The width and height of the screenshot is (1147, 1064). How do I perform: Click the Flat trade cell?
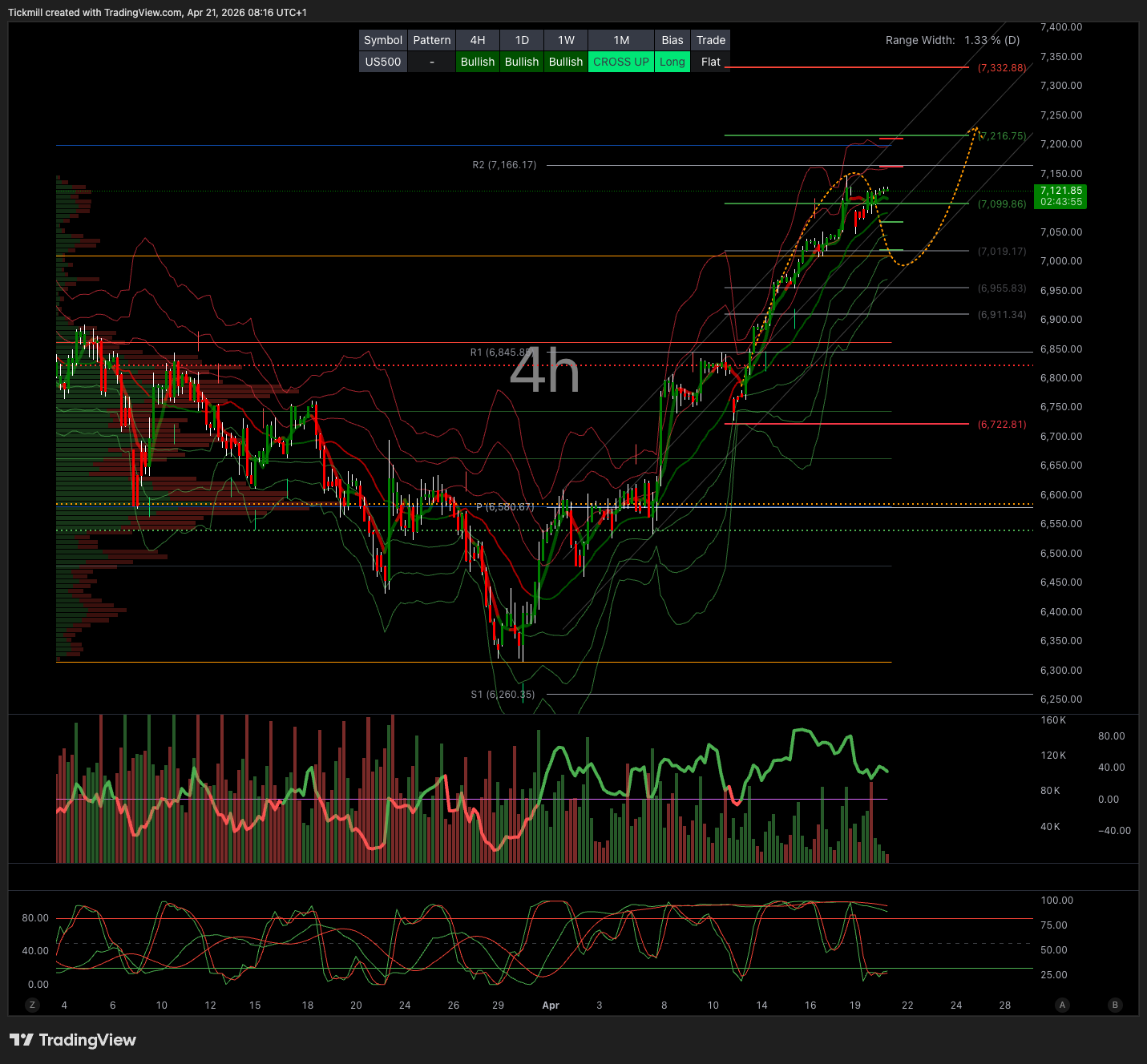pyautogui.click(x=710, y=62)
